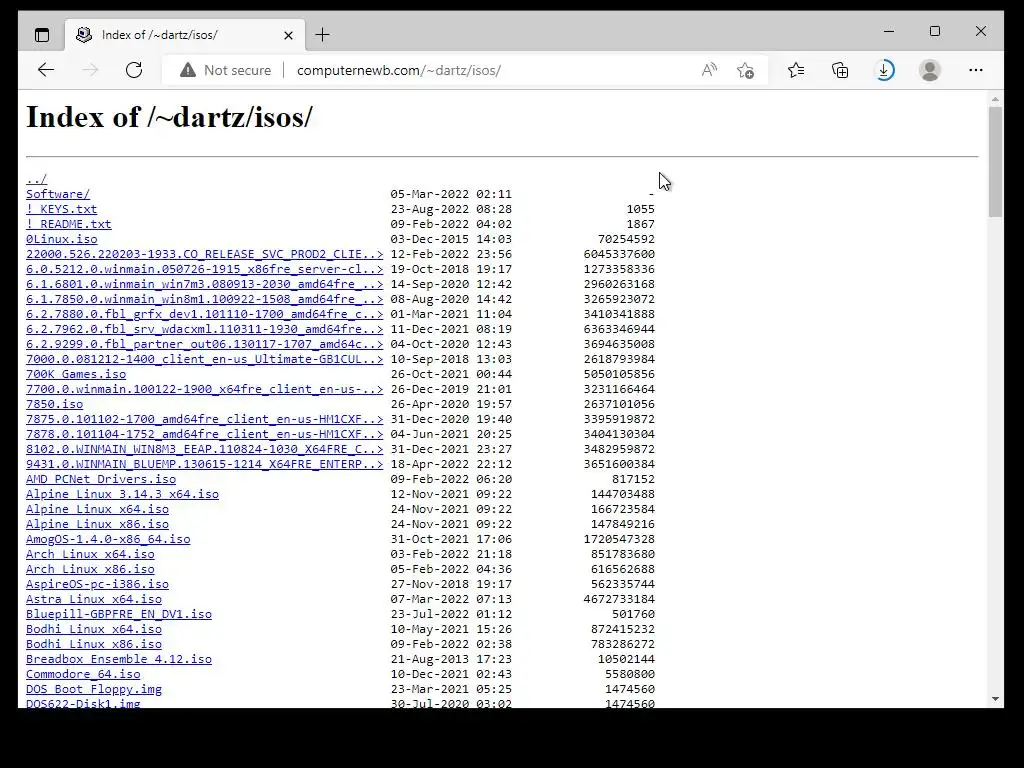Viewport: 1024px width, 768px height.
Task: Open the !_KEYS.txt file
Action: coord(61,209)
